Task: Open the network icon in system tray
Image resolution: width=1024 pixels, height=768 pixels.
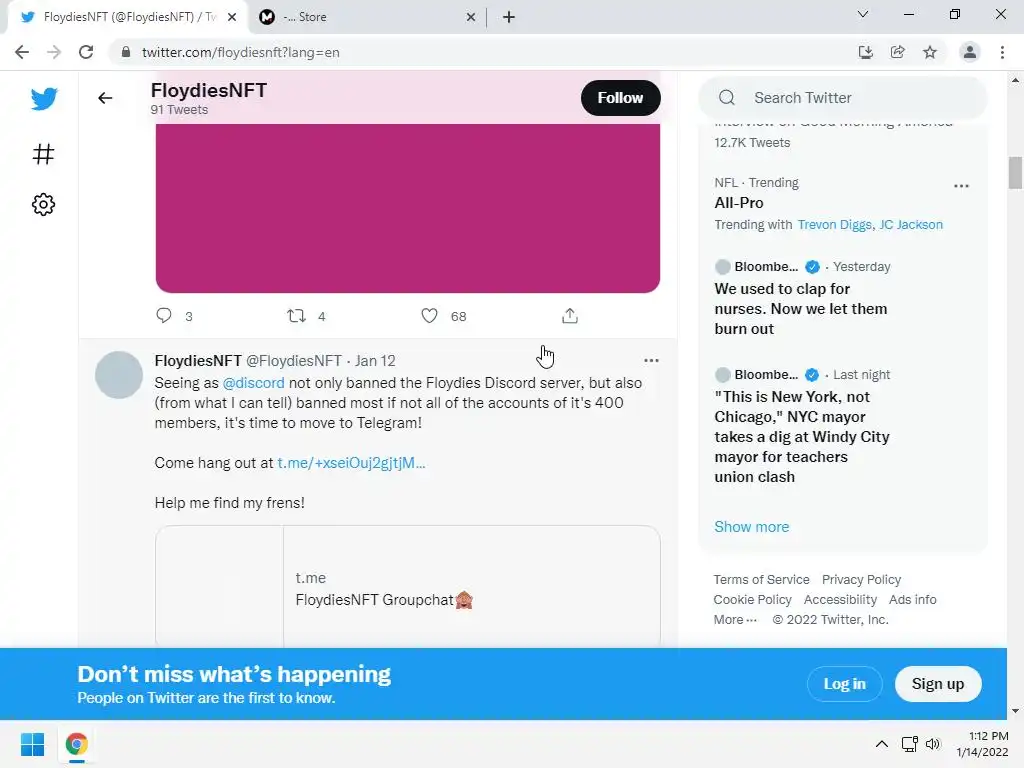Action: (910, 744)
